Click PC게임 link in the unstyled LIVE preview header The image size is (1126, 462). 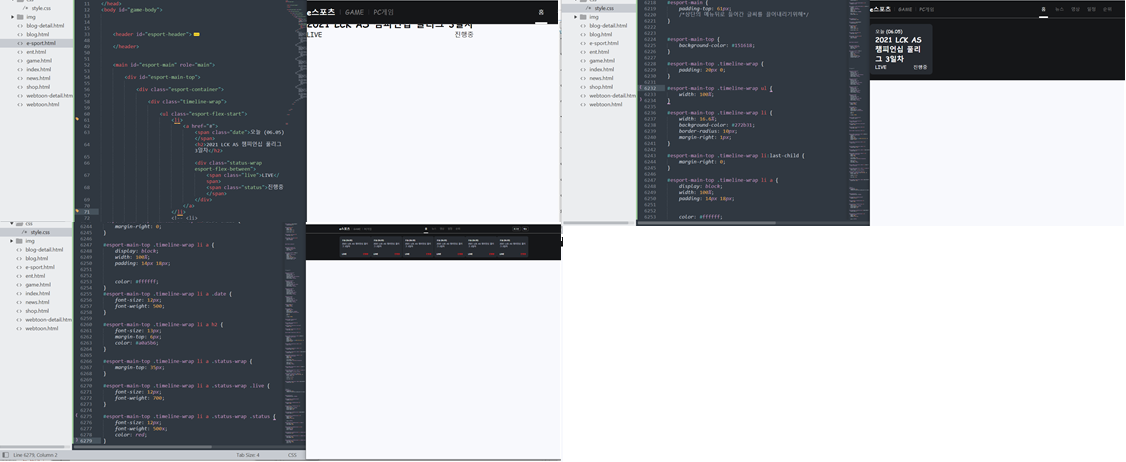click(x=383, y=12)
